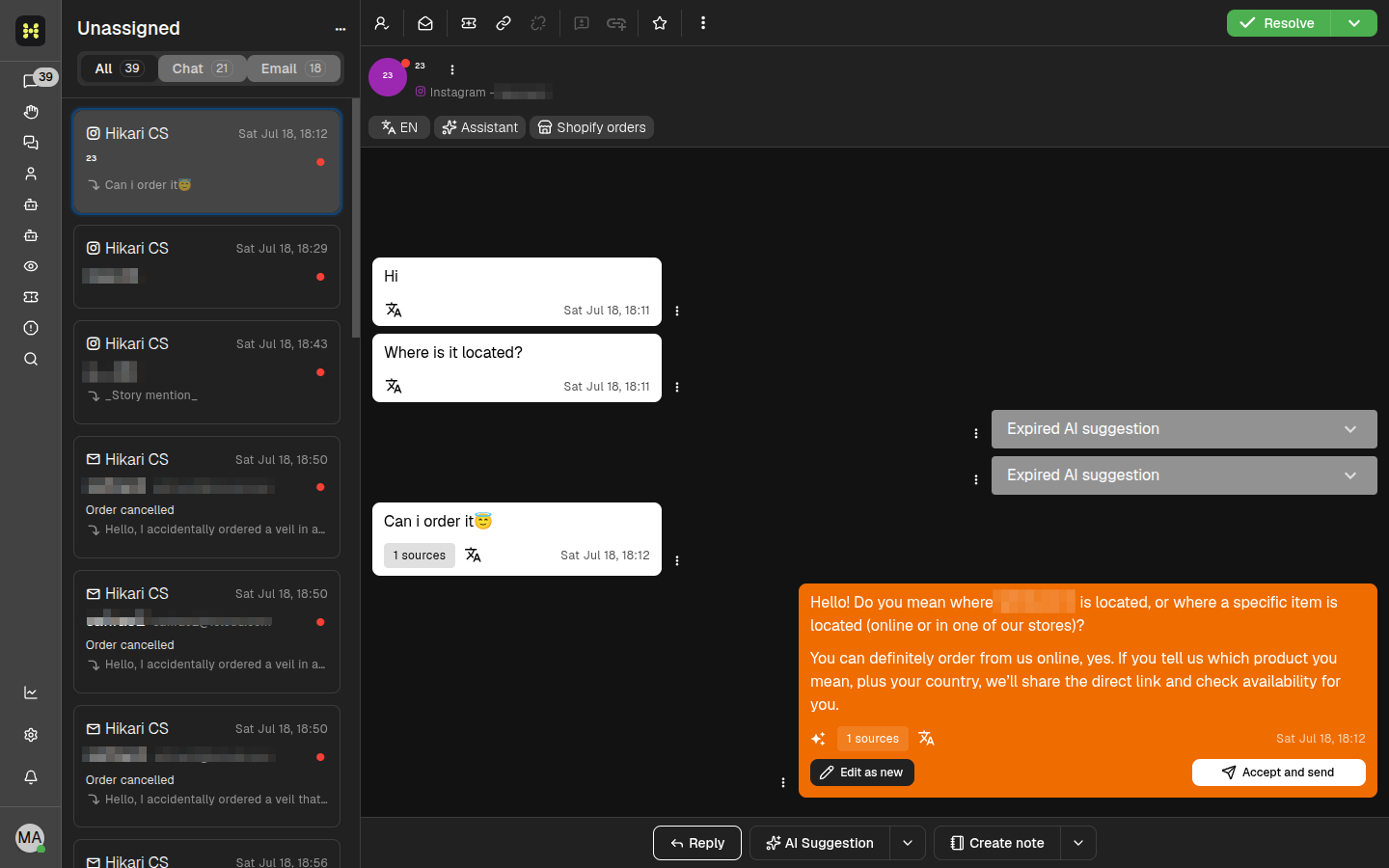Open search in the left sidebar
The image size is (1389, 868).
pos(31,359)
